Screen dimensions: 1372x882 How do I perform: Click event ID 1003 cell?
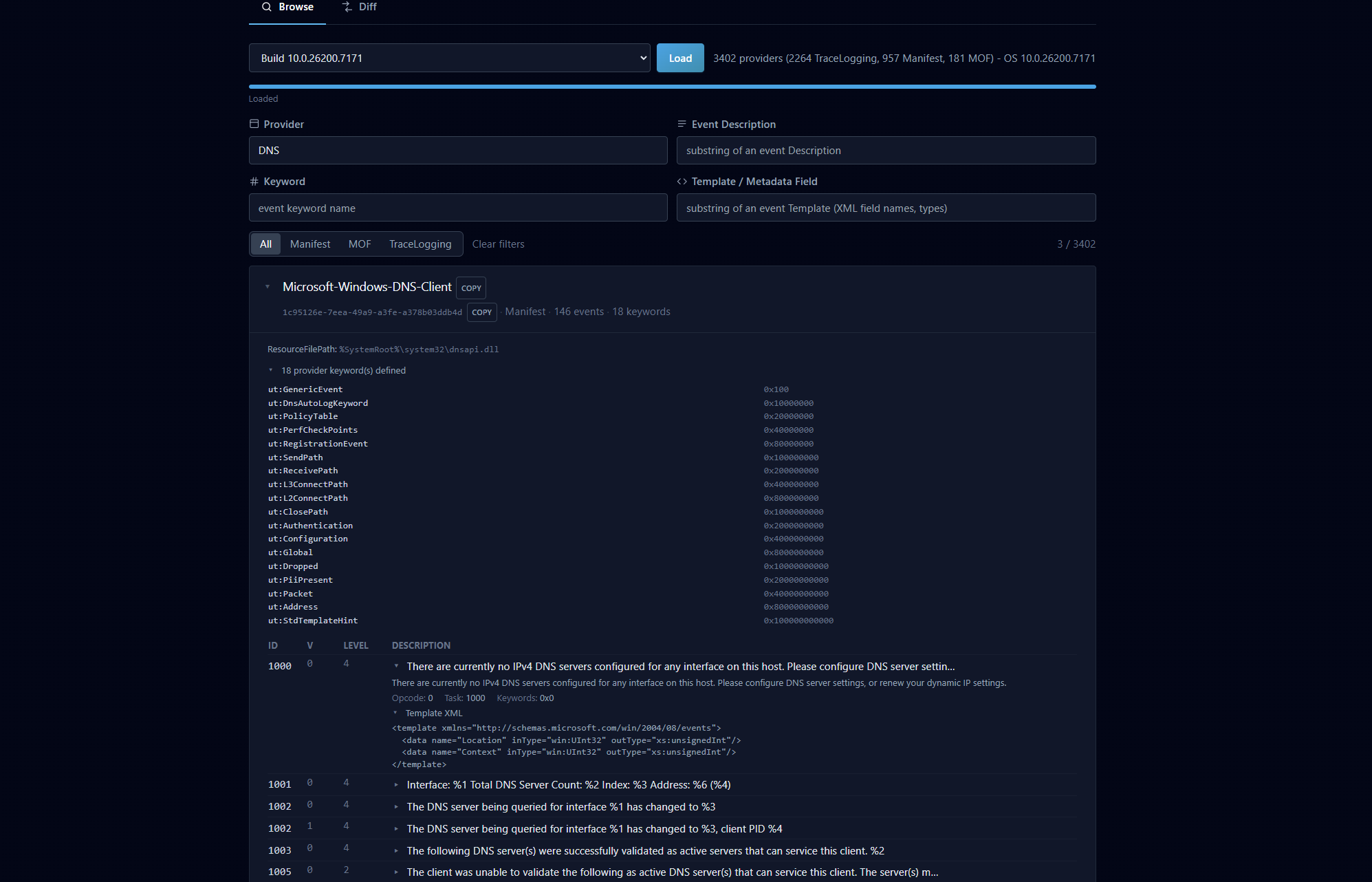point(280,850)
